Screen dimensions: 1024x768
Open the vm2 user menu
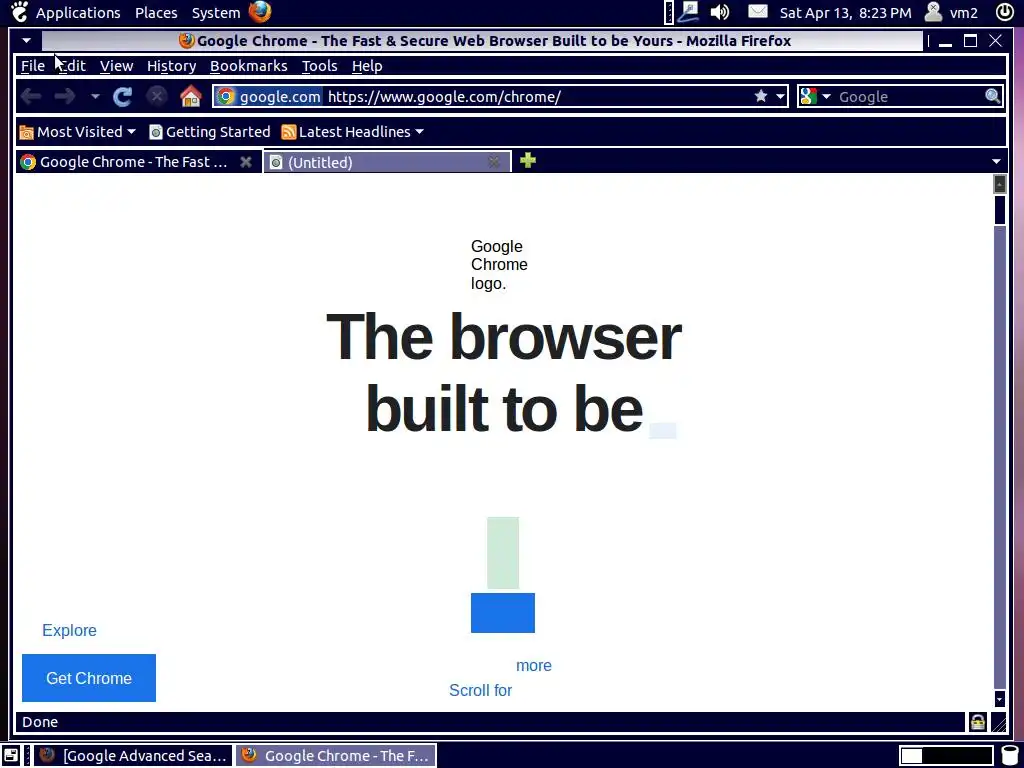(952, 12)
